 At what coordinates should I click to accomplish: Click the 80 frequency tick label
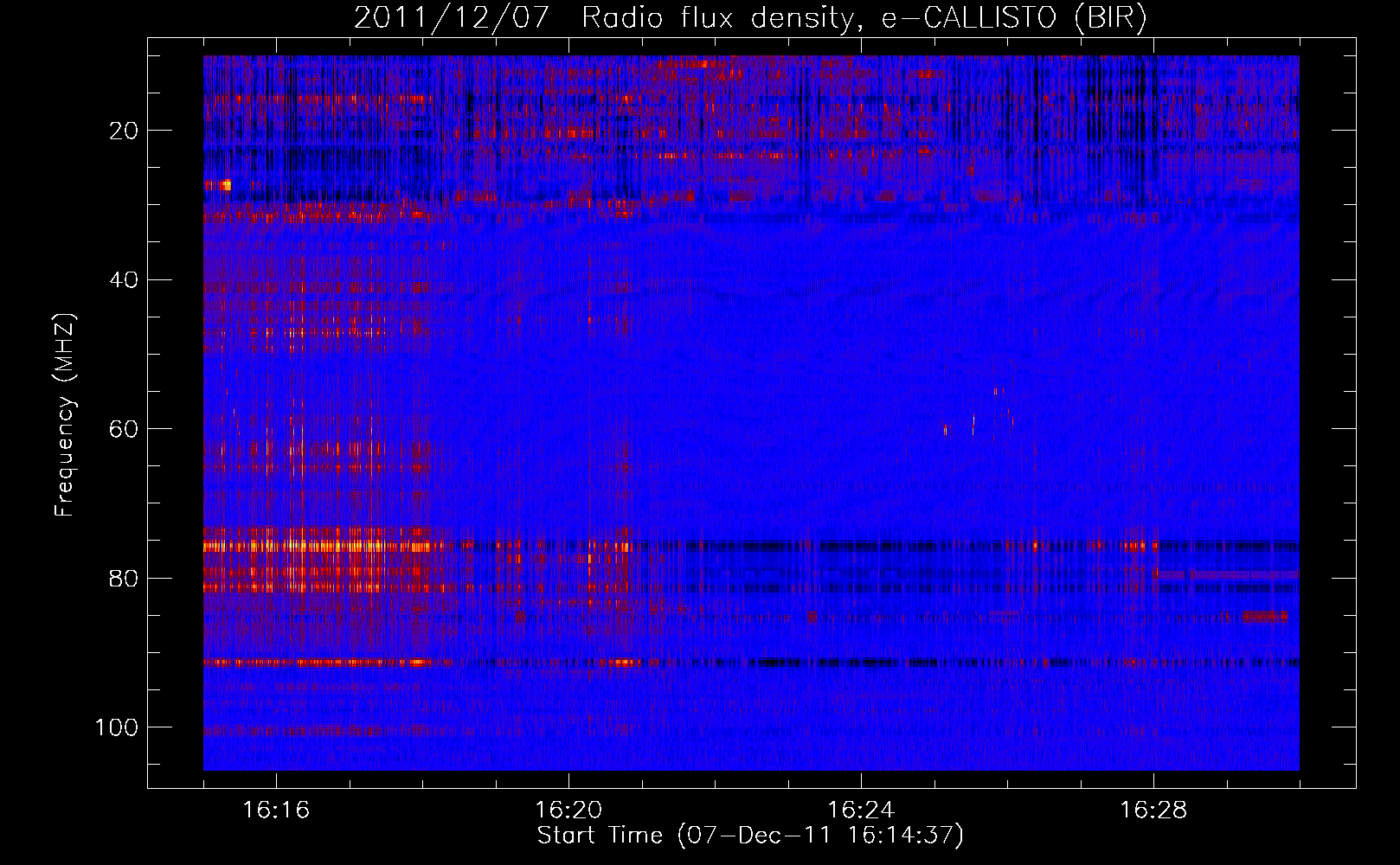[125, 578]
